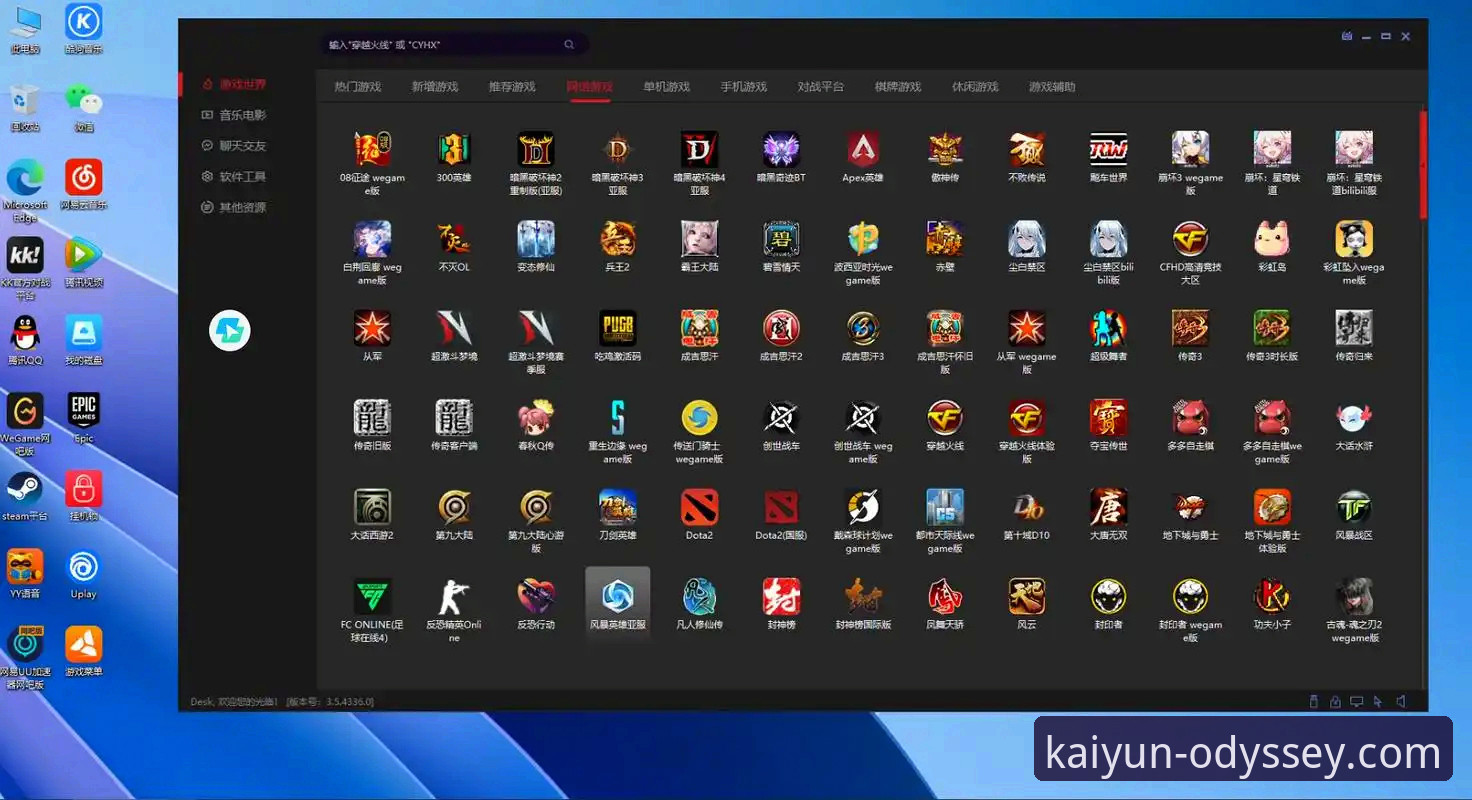Select 大话水浒 game icon
This screenshot has width=1472, height=800.
pos(1354,418)
